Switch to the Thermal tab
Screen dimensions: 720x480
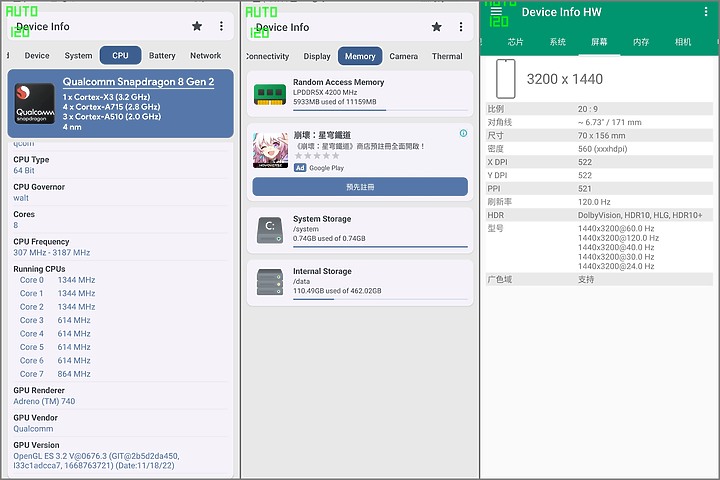[x=447, y=56]
